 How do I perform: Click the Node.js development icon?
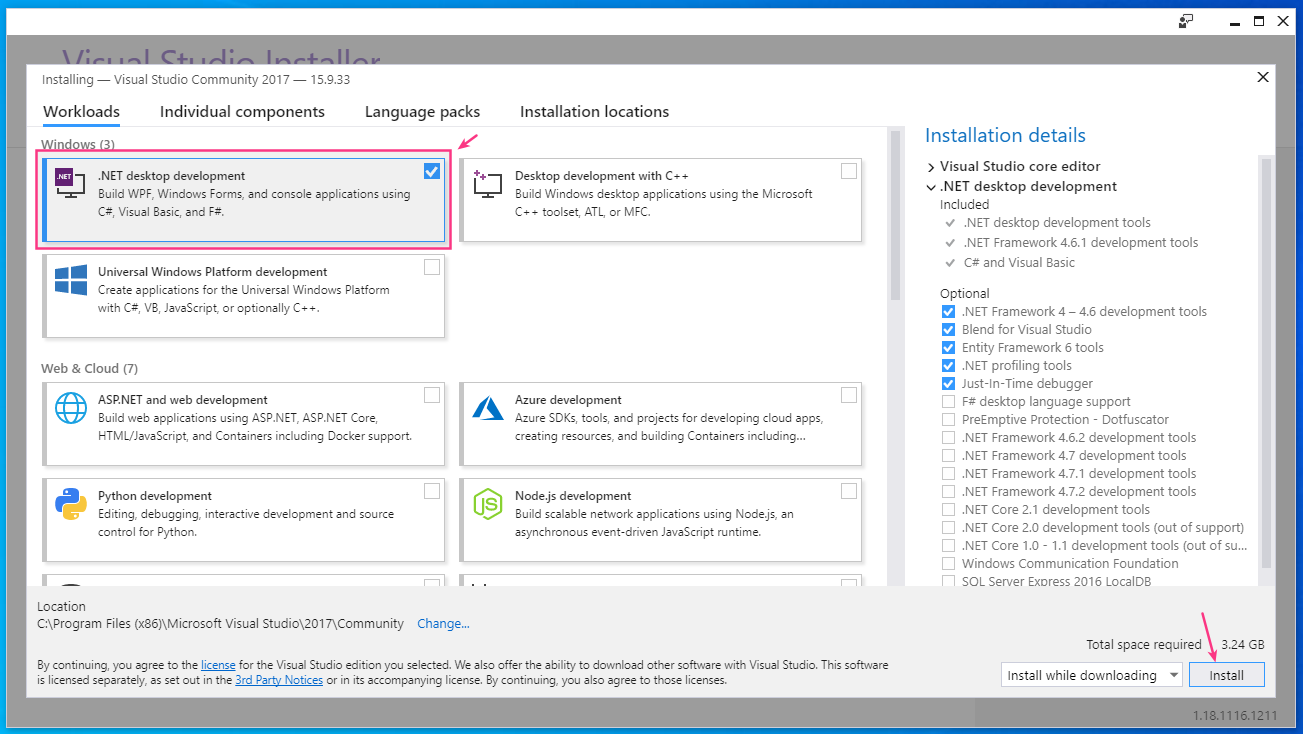click(x=487, y=503)
